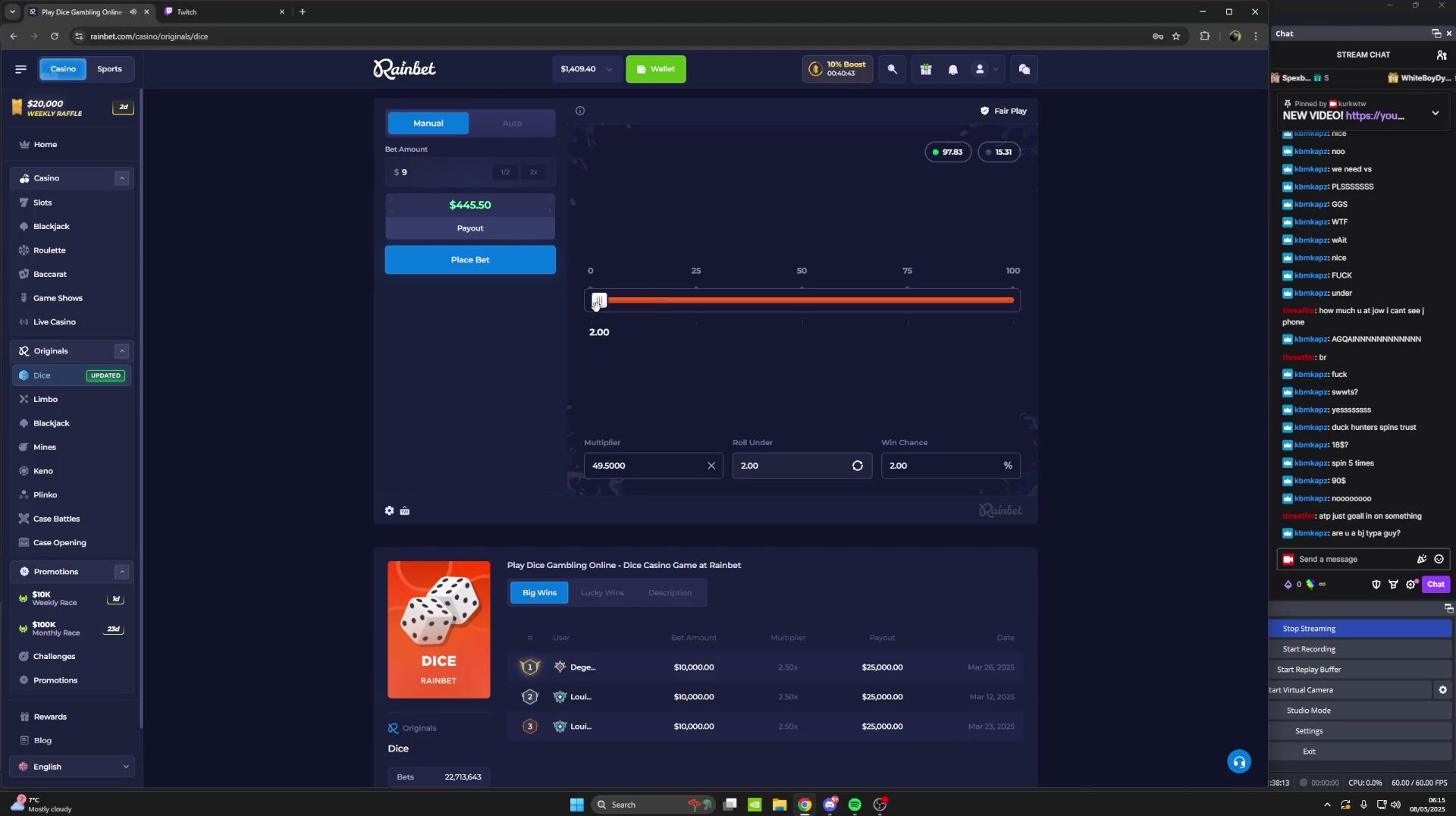
Task: Open File Explorer from the taskbar
Action: pos(780,805)
